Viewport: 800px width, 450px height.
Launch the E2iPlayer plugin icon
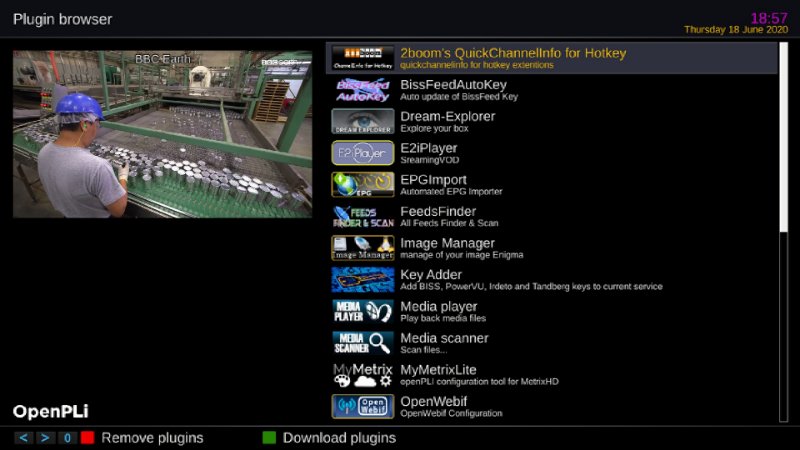363,153
